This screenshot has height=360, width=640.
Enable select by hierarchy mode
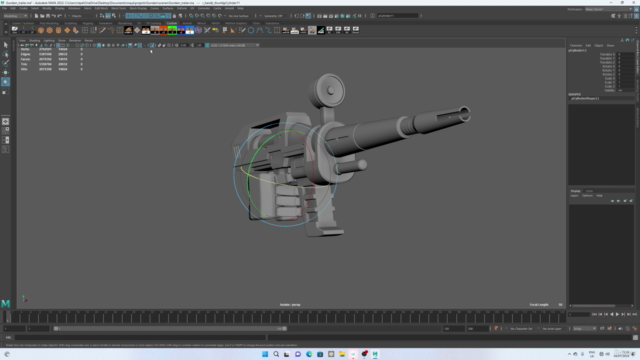[102, 16]
